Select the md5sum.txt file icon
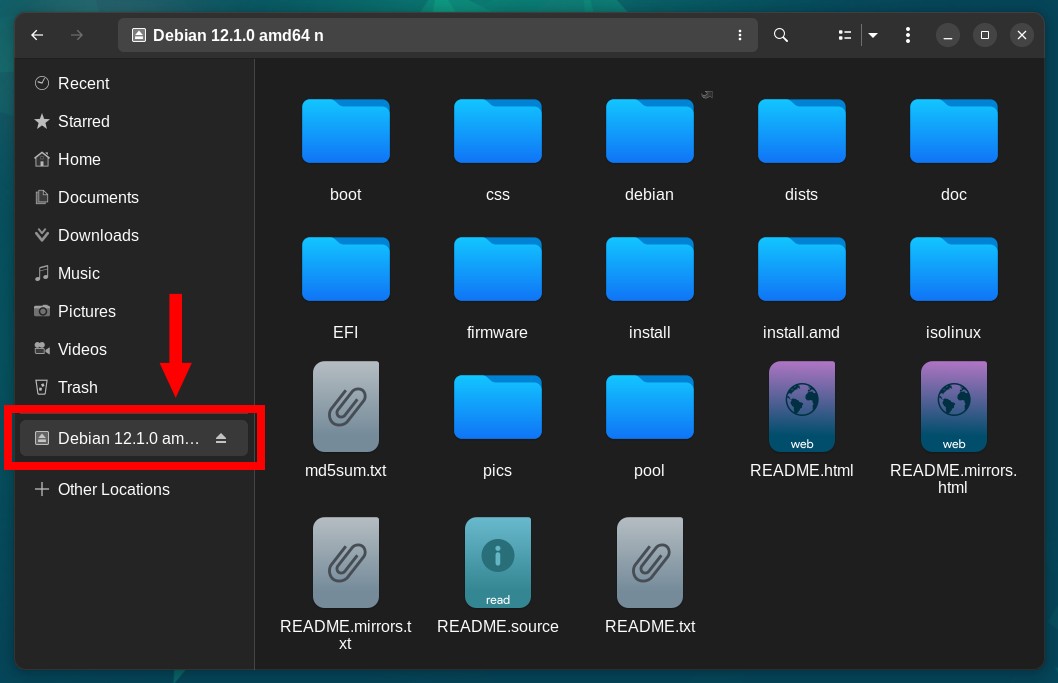Screen dimensions: 1058x683 (345, 406)
